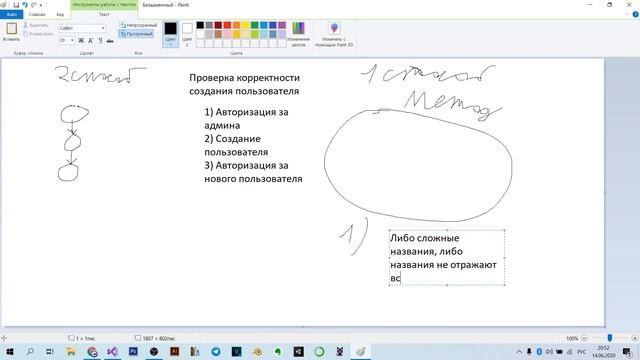
Task: Open Task View on taskbar
Action: [50, 351]
